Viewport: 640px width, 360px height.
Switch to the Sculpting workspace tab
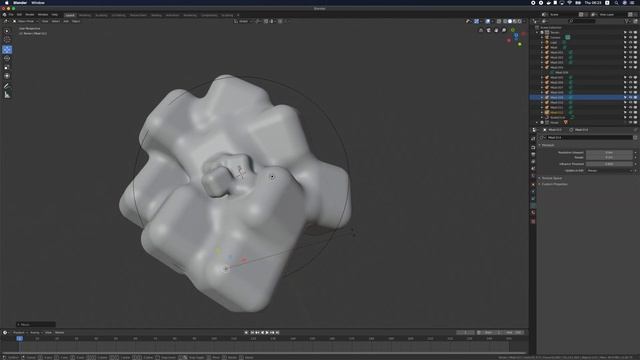[x=101, y=15]
